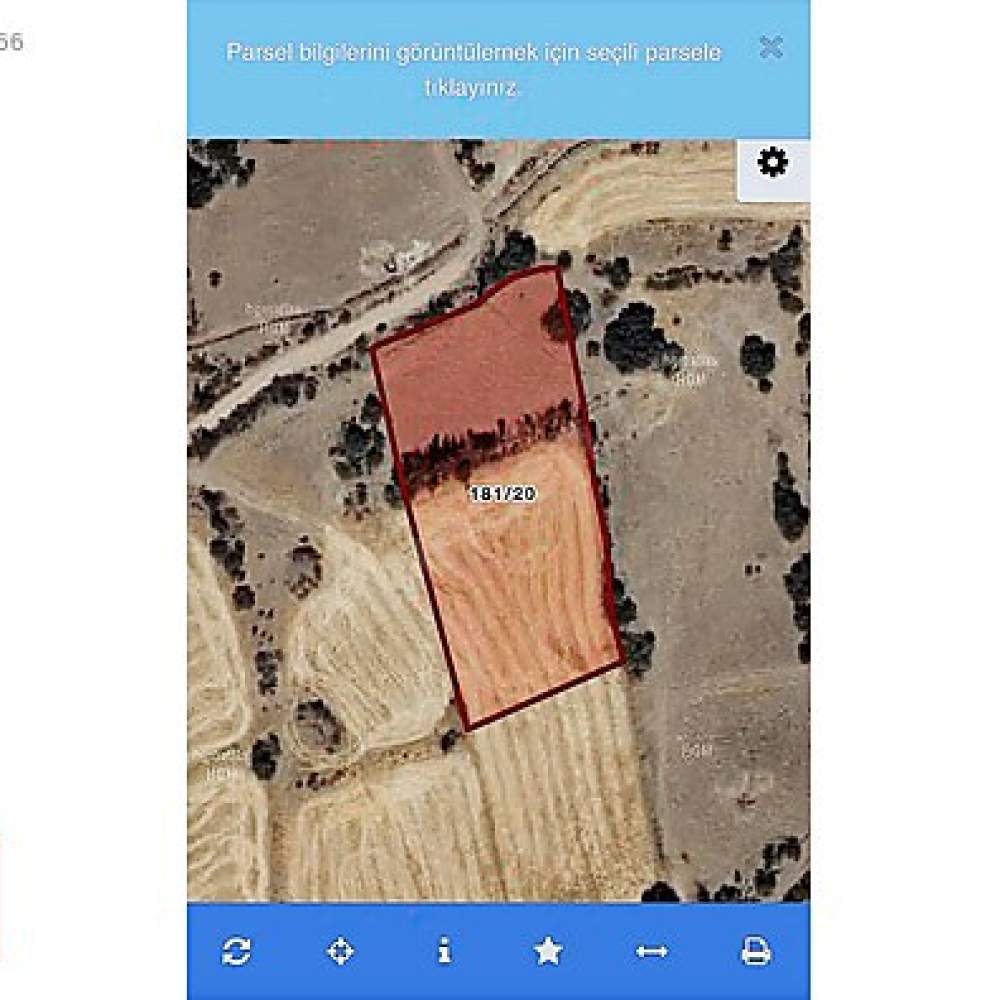Viewport: 1000px width, 1000px height.
Task: Add parcel to favorites via star icon
Action: 548,951
